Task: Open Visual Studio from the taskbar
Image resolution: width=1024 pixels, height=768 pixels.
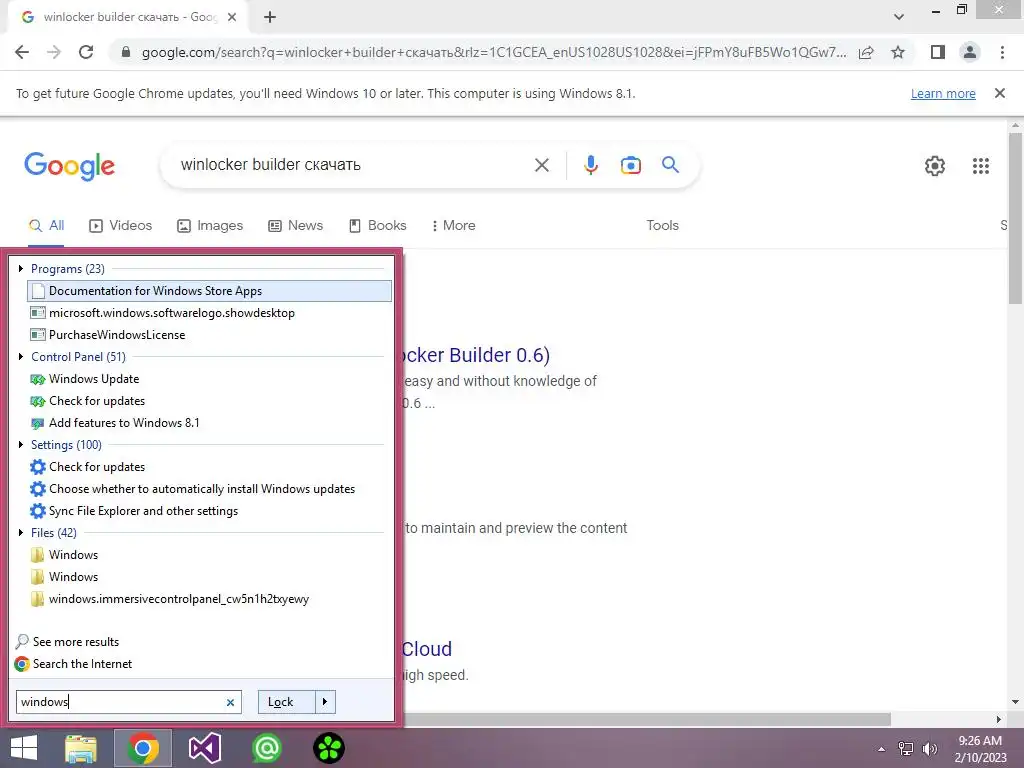Action: click(x=204, y=748)
